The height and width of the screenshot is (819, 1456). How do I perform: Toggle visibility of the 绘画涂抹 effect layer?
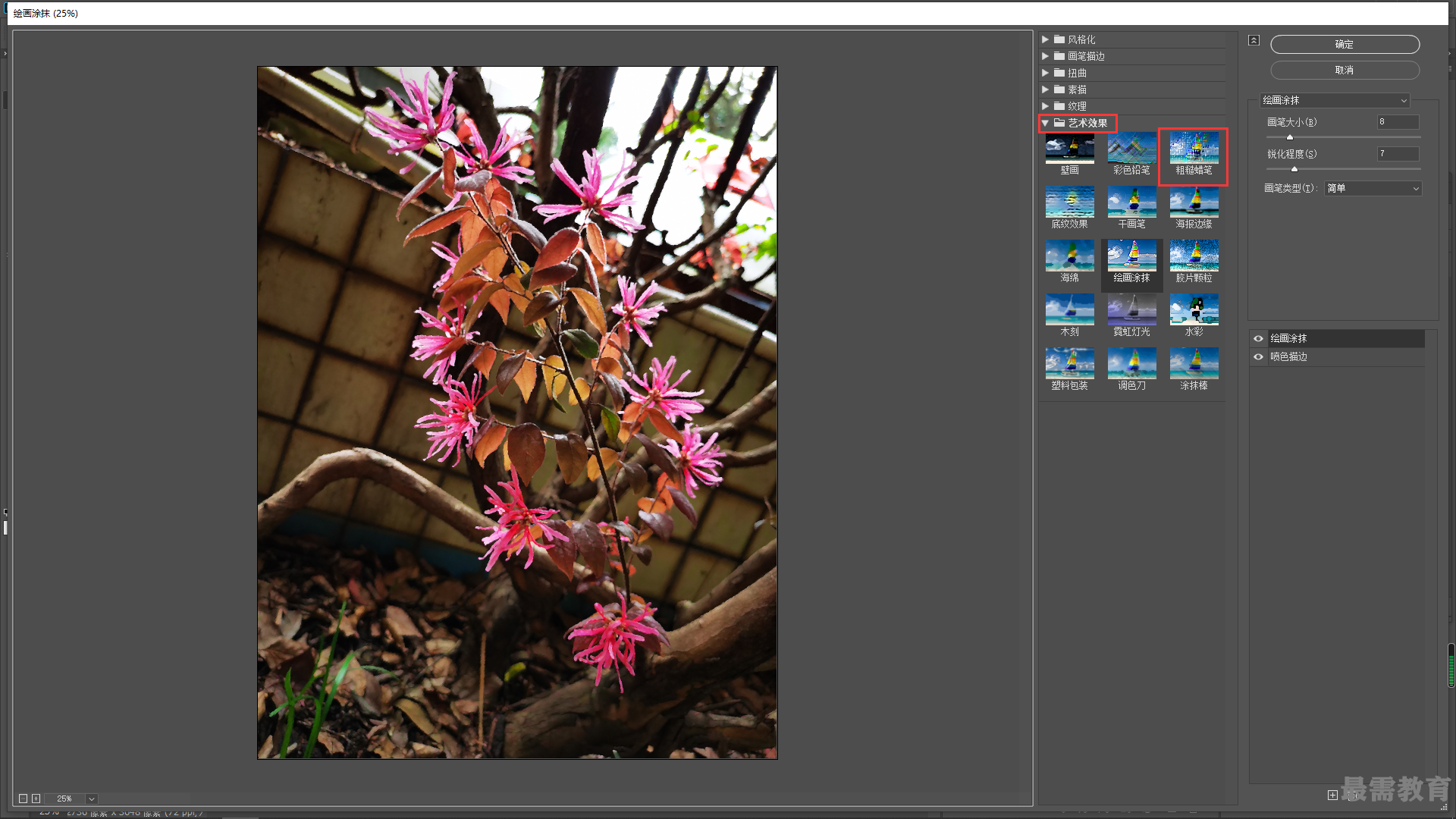(1258, 338)
